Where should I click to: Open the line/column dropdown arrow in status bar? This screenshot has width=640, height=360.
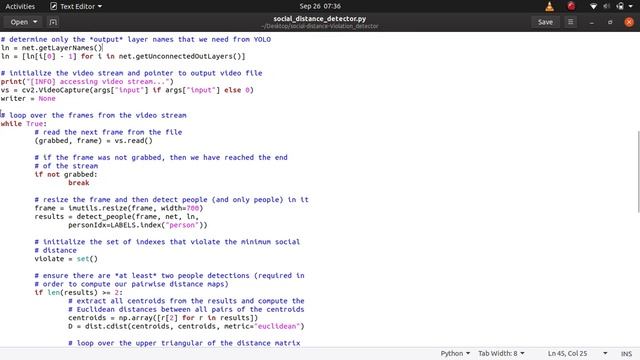(x=605, y=353)
